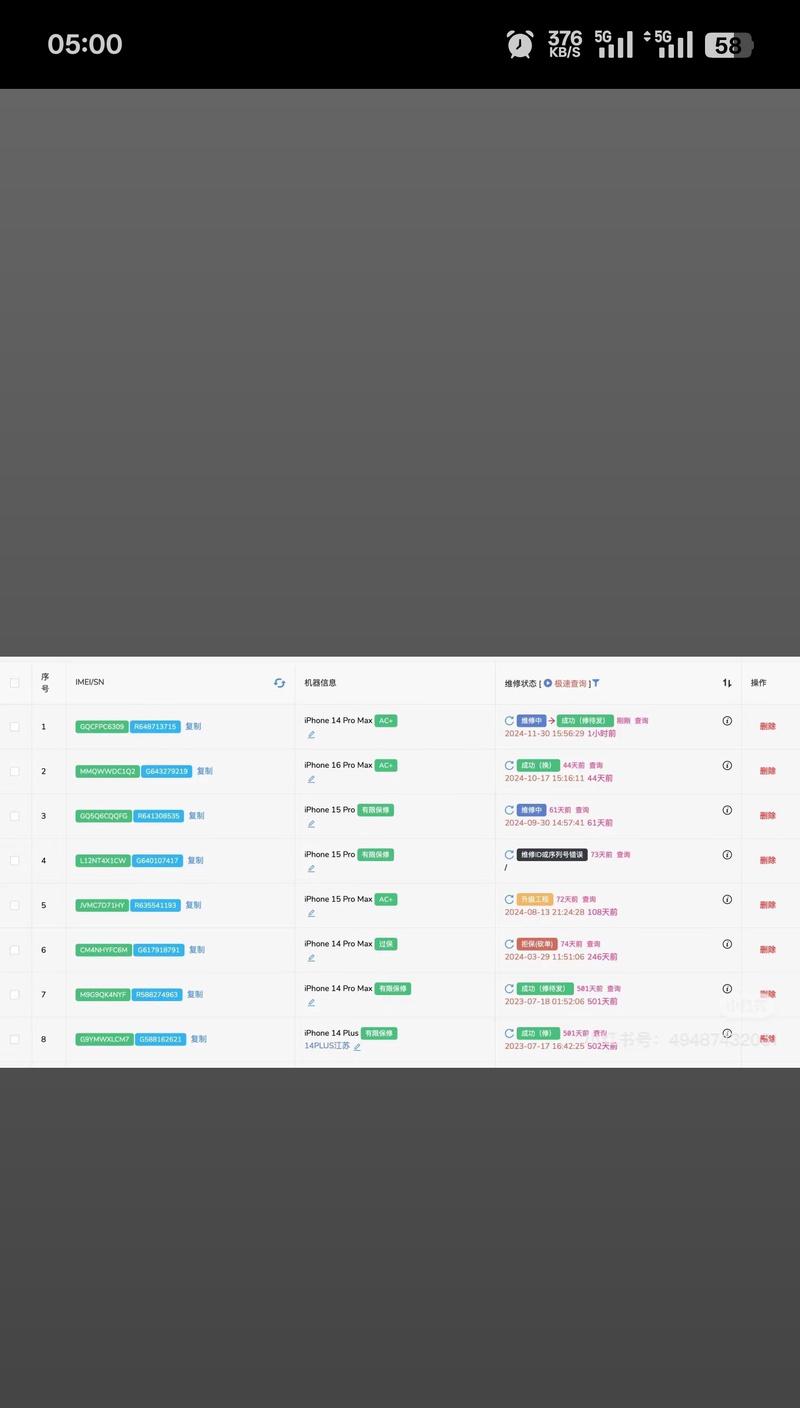
Task: Click the 维修ID或序列号错误 status badge
Action: click(x=552, y=855)
